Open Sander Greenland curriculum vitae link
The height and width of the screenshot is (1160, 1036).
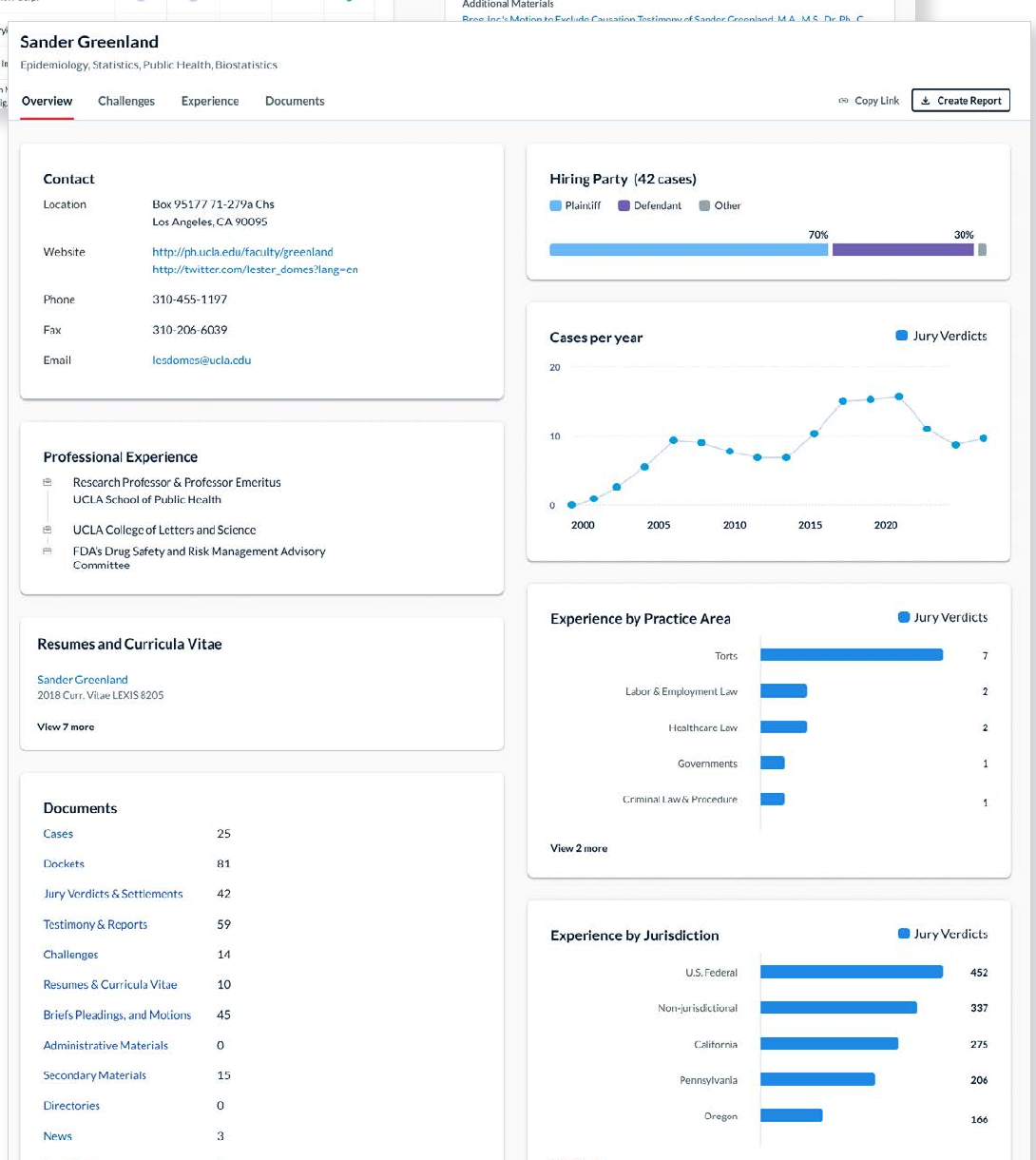tap(82, 680)
